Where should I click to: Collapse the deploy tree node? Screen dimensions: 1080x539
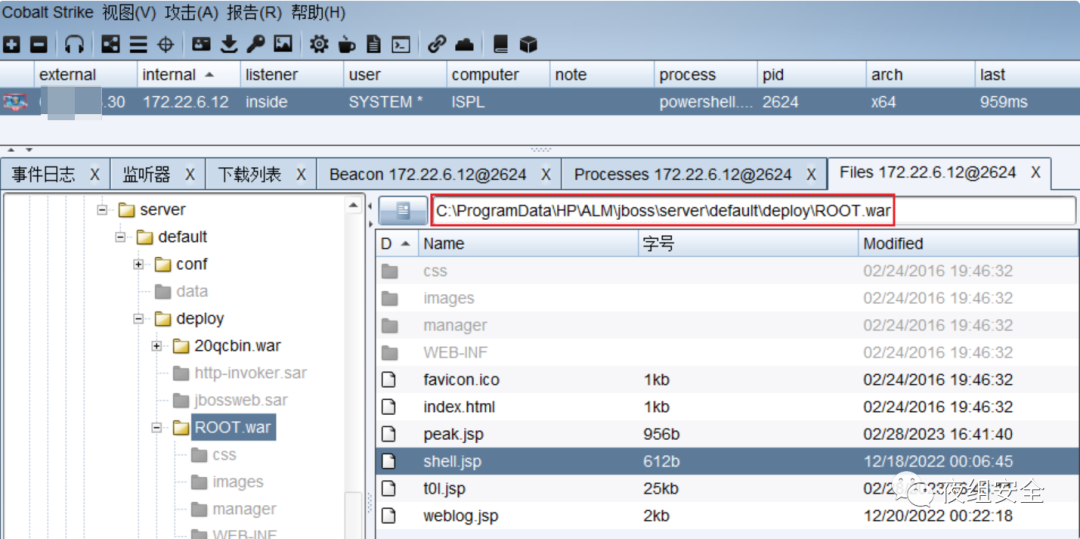(139, 319)
